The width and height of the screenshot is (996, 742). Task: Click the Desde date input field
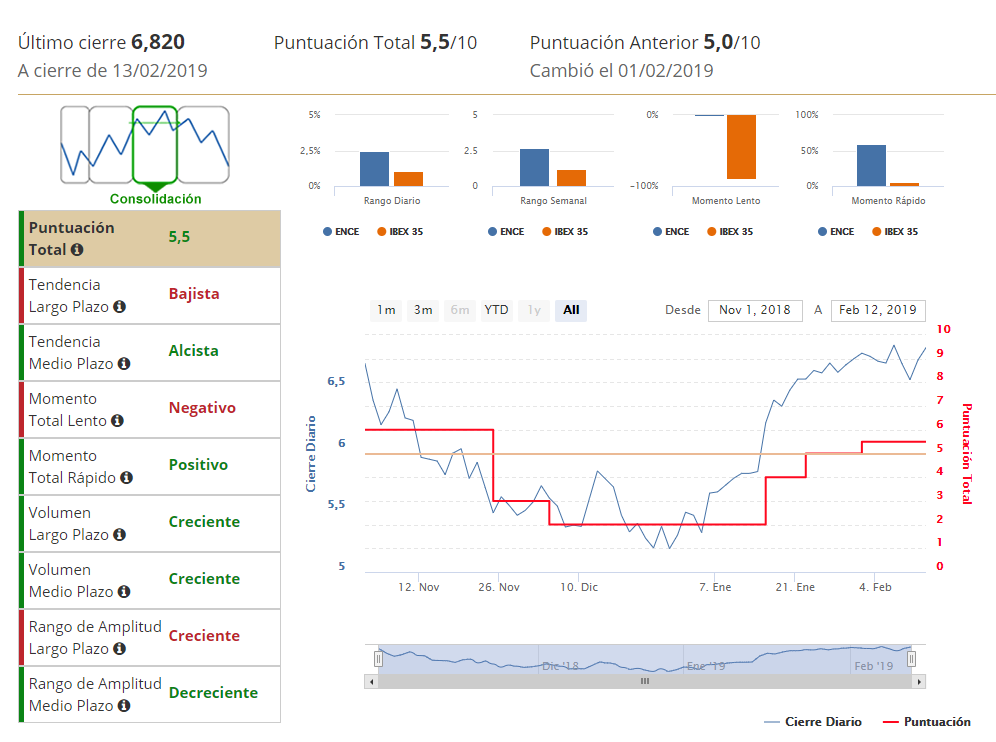pyautogui.click(x=754, y=310)
